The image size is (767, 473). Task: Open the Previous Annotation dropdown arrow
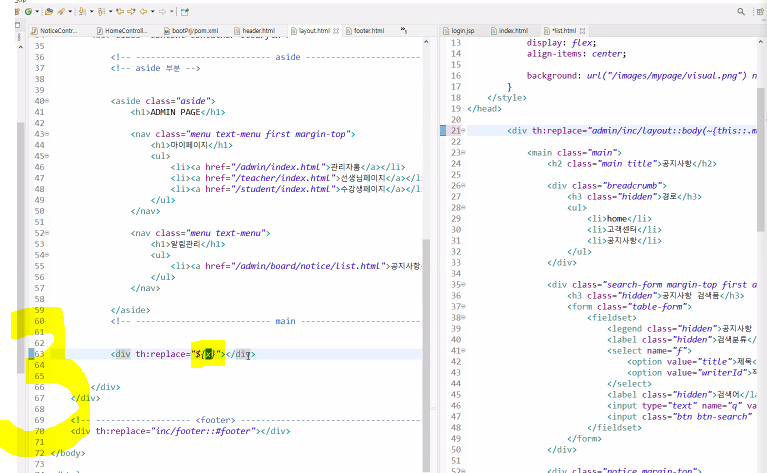111,11
